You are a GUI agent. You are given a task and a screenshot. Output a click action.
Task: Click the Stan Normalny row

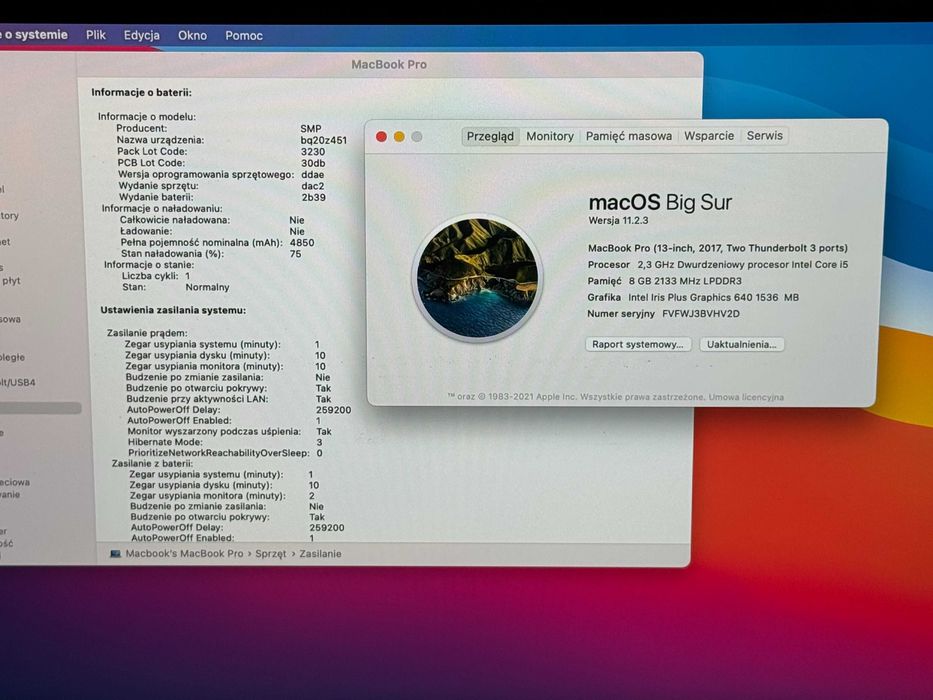pos(176,287)
